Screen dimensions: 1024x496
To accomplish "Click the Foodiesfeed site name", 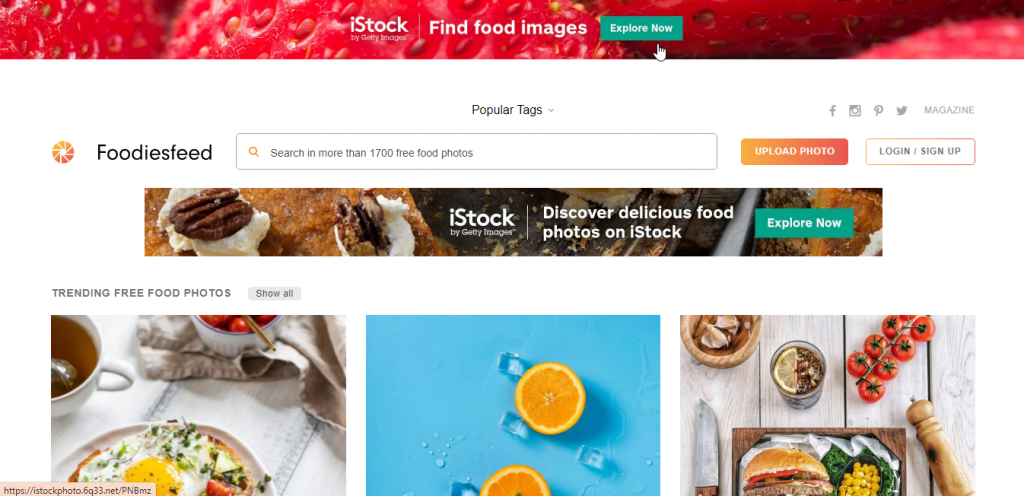I will tap(155, 153).
